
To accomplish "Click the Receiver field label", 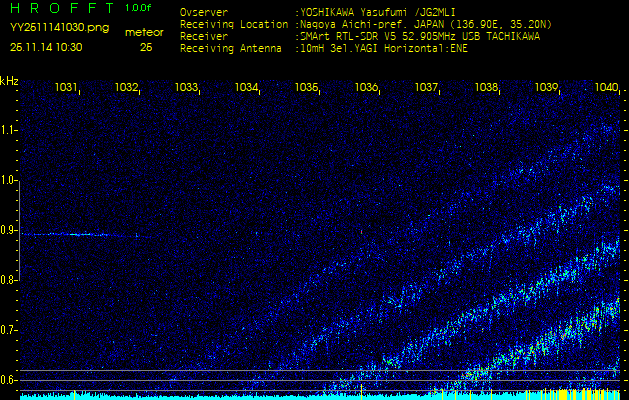I will [x=204, y=37].
